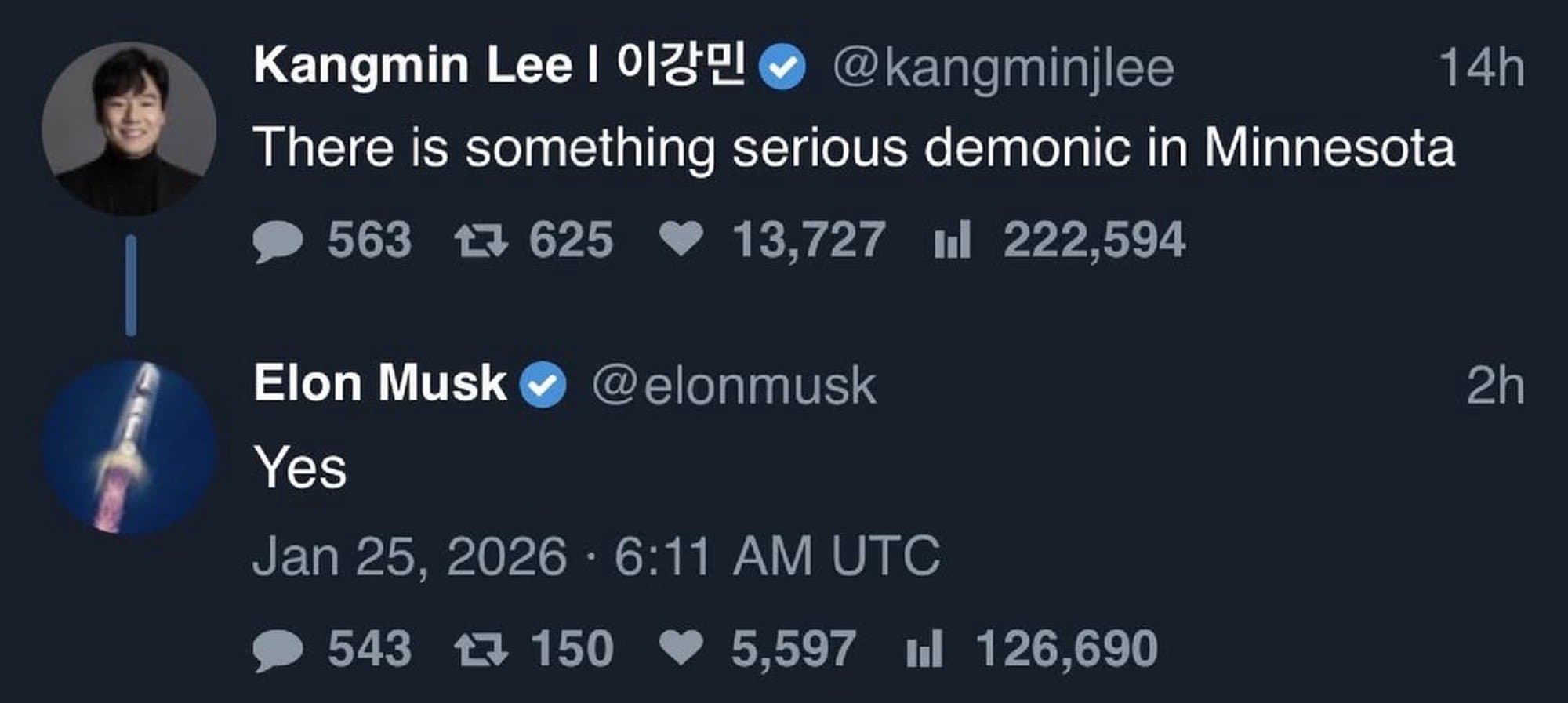Retweet Elon Musk's "Yes" reply
This screenshot has height=703, width=1568.
[x=481, y=650]
